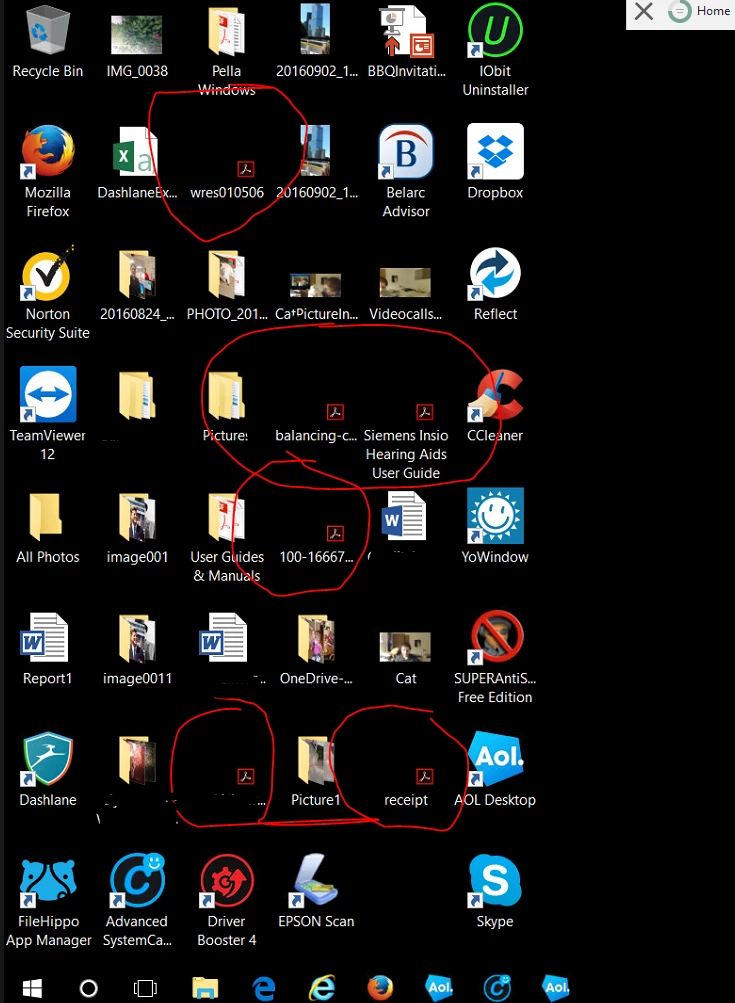
Task: Launch Internet Explorer from taskbar
Action: [322, 988]
